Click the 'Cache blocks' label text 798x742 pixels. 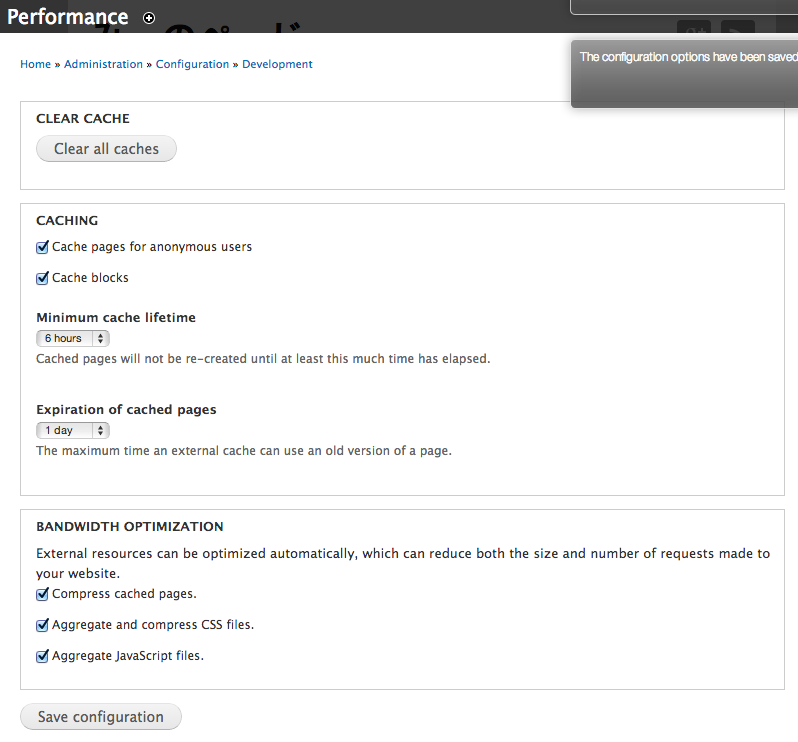point(90,278)
